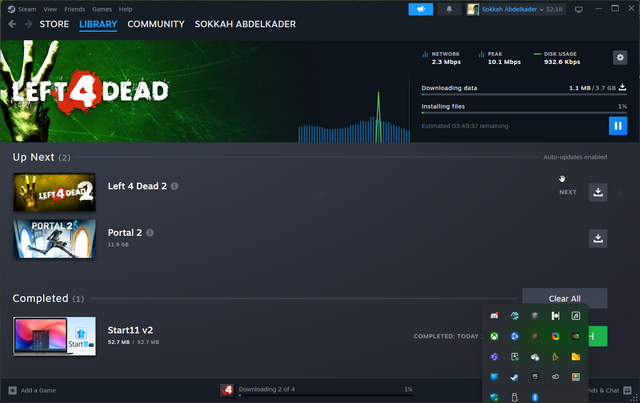Open the Games menu

pos(102,9)
